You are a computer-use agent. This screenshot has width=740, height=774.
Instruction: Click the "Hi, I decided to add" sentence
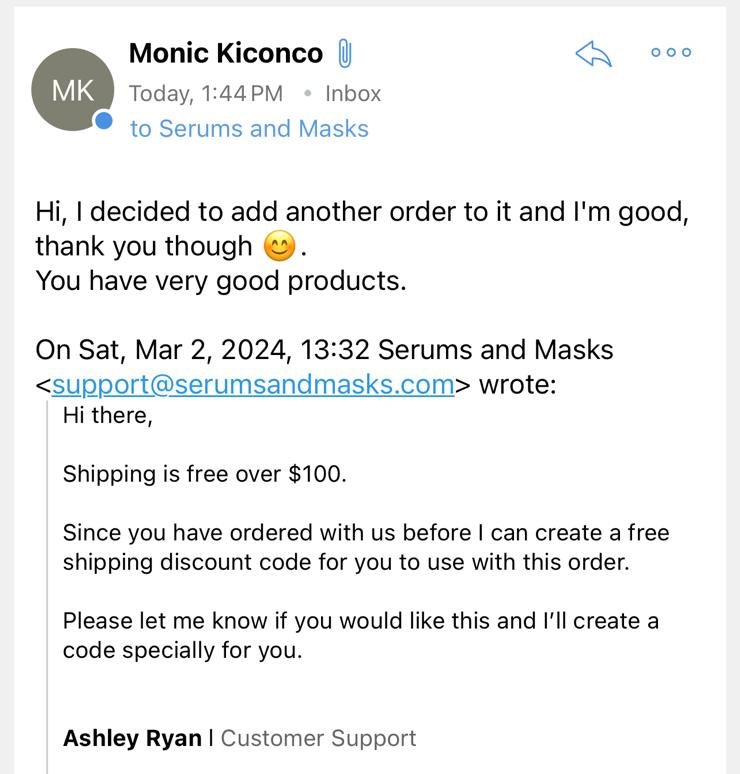(362, 229)
